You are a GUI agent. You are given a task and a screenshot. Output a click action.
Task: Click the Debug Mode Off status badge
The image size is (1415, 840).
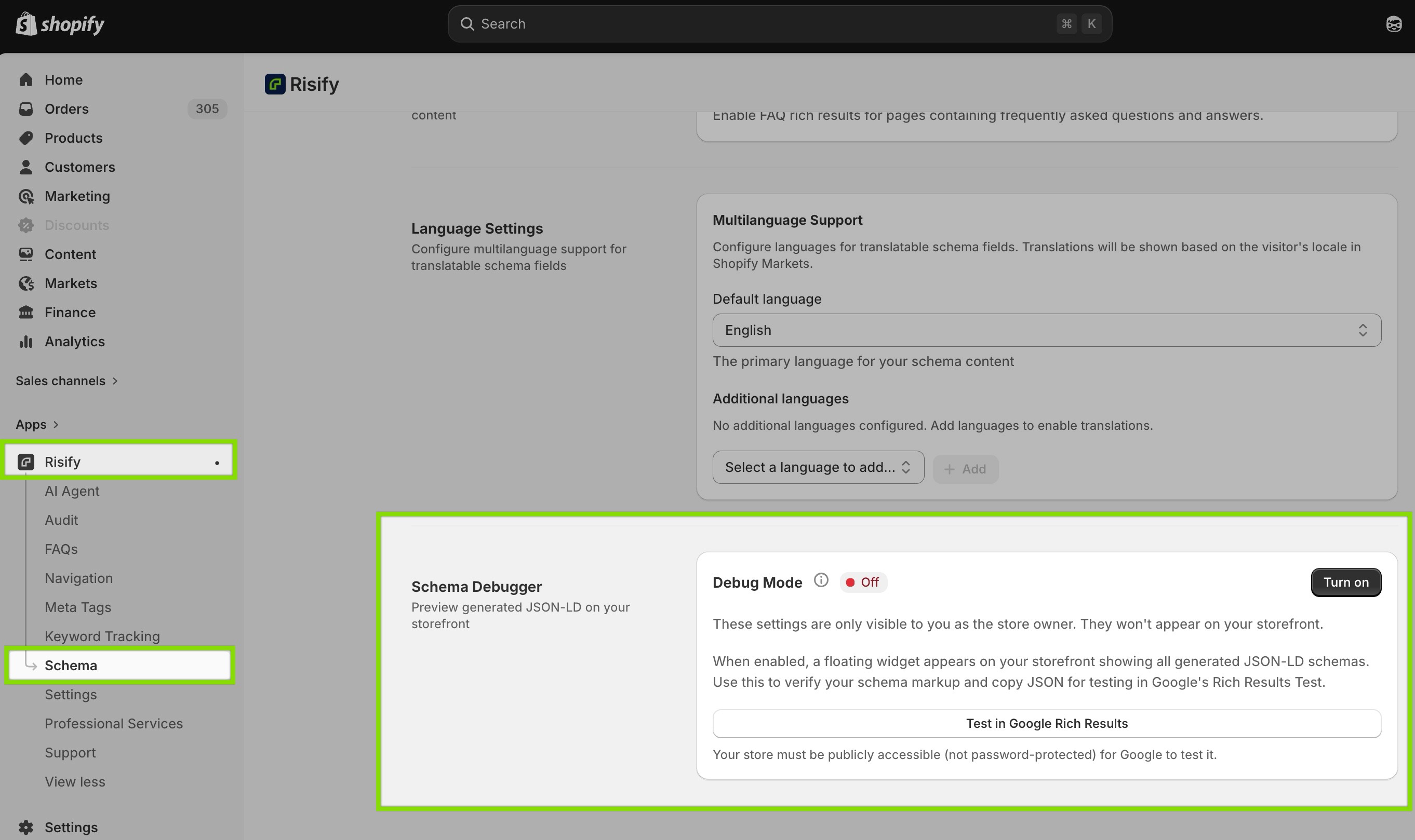pyautogui.click(x=863, y=582)
